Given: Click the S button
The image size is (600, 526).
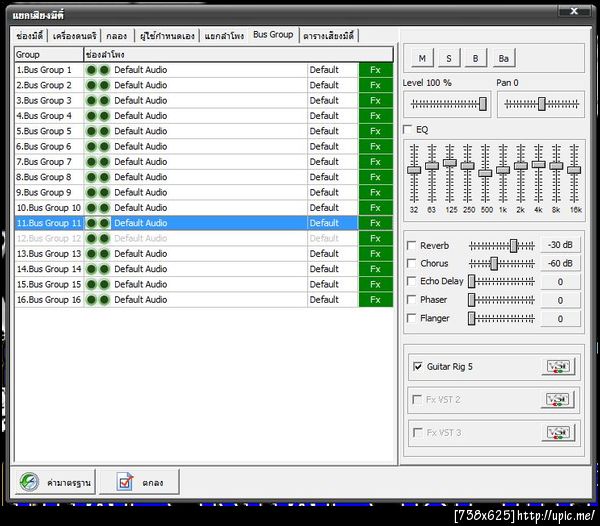Looking at the screenshot, I should 449,59.
